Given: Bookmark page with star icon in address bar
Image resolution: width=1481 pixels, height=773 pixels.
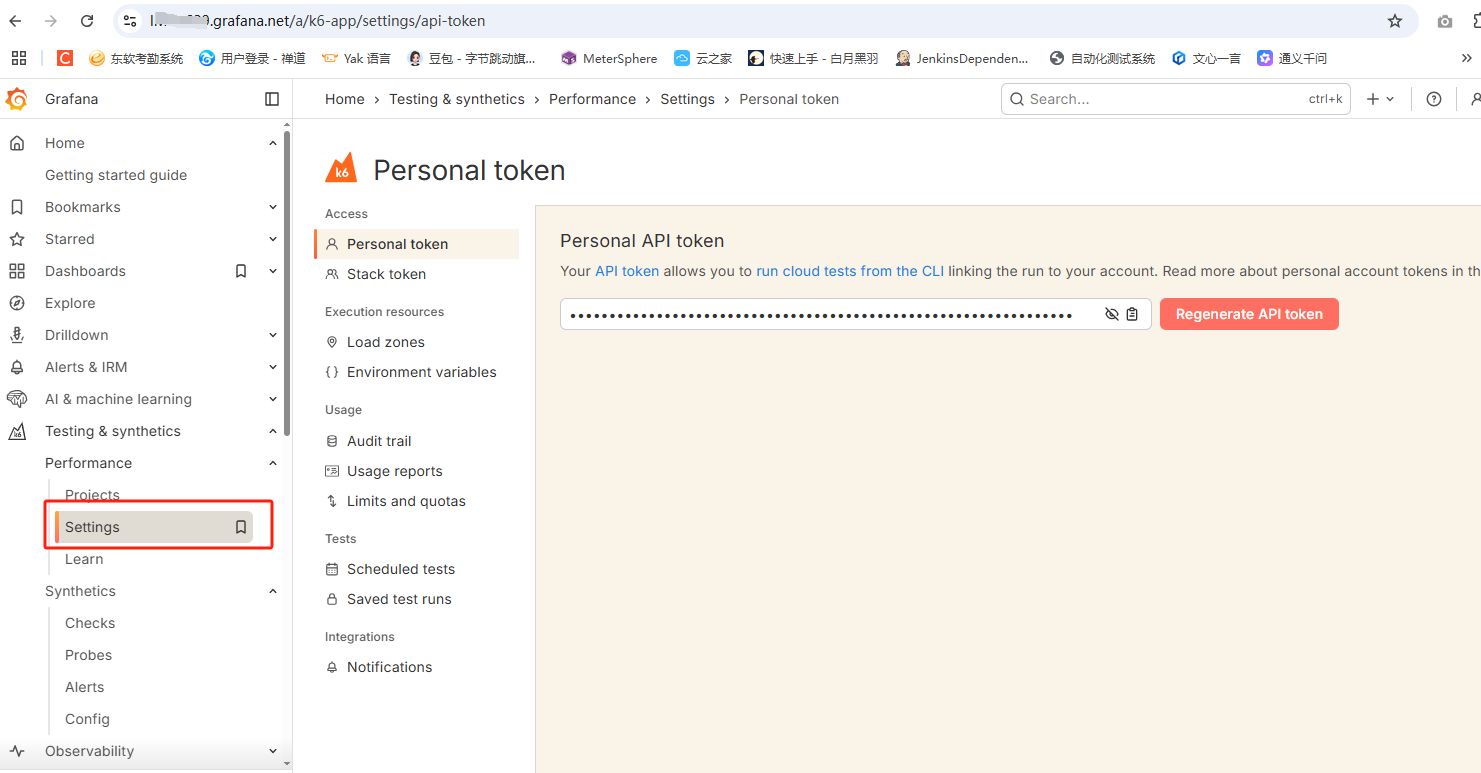Looking at the screenshot, I should (1395, 21).
